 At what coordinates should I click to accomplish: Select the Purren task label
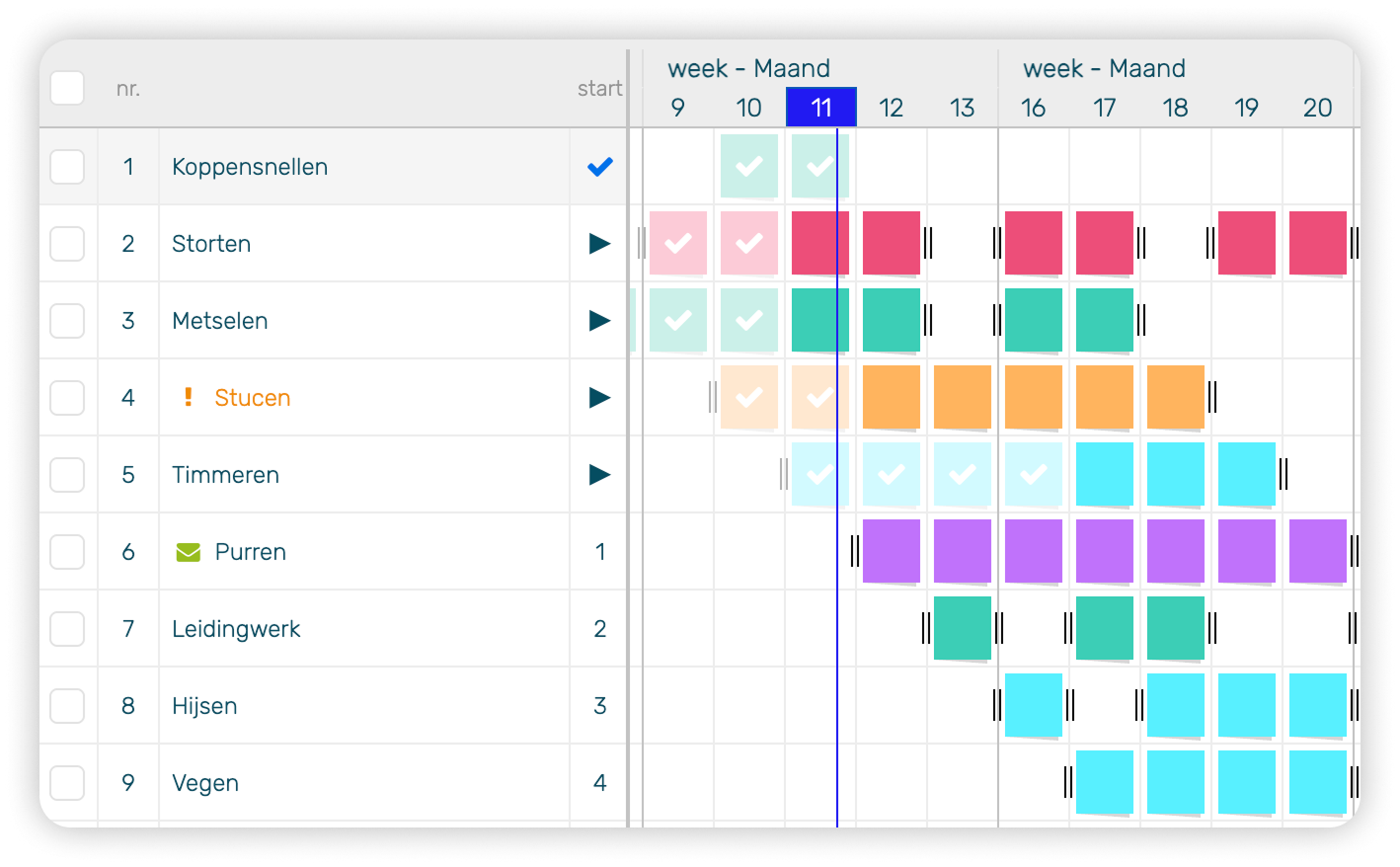(251, 552)
